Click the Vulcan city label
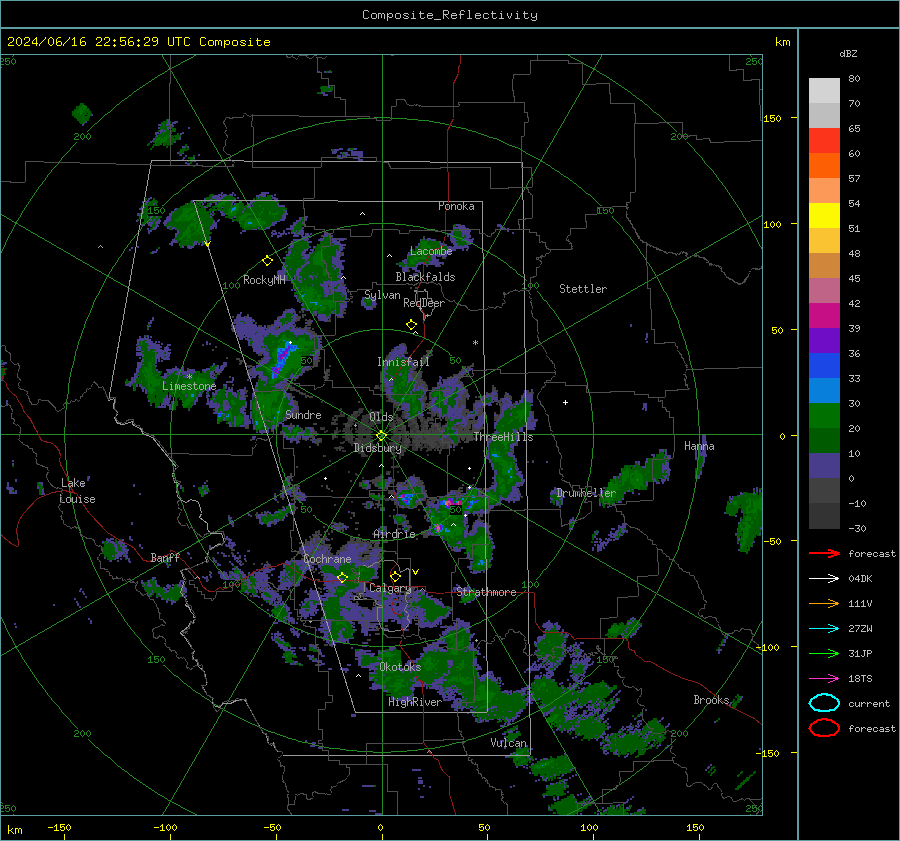Image resolution: width=900 pixels, height=841 pixels. [x=508, y=743]
